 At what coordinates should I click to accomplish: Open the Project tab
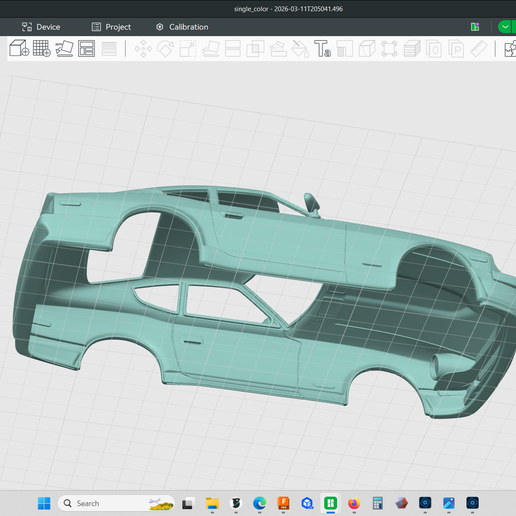pos(111,27)
